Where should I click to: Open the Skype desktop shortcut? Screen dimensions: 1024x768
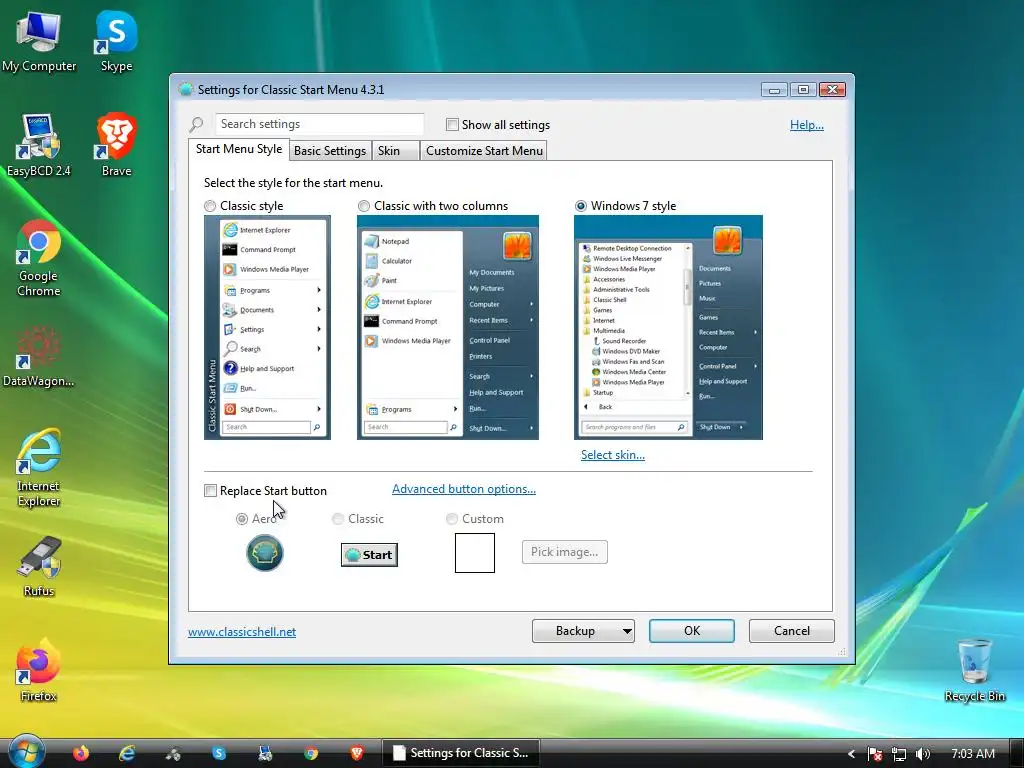(116, 40)
